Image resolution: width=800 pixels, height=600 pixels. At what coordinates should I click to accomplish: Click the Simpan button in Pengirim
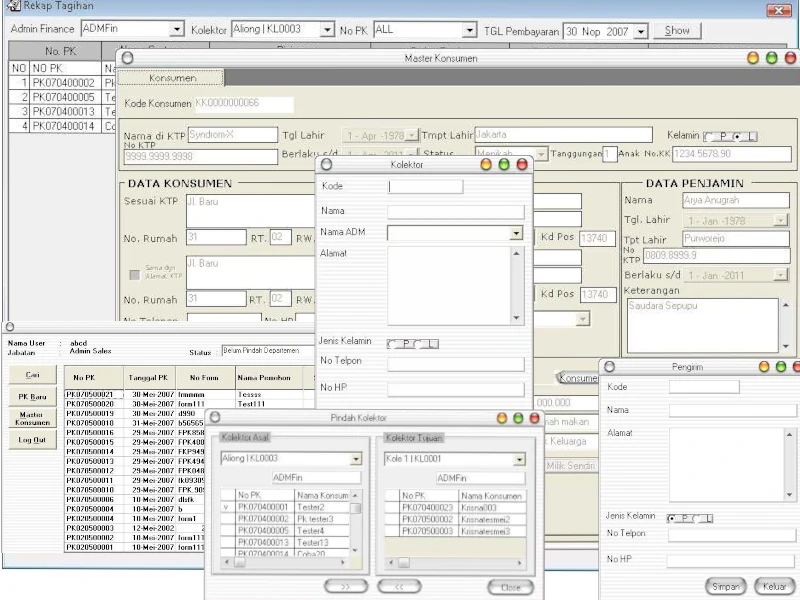click(x=726, y=586)
